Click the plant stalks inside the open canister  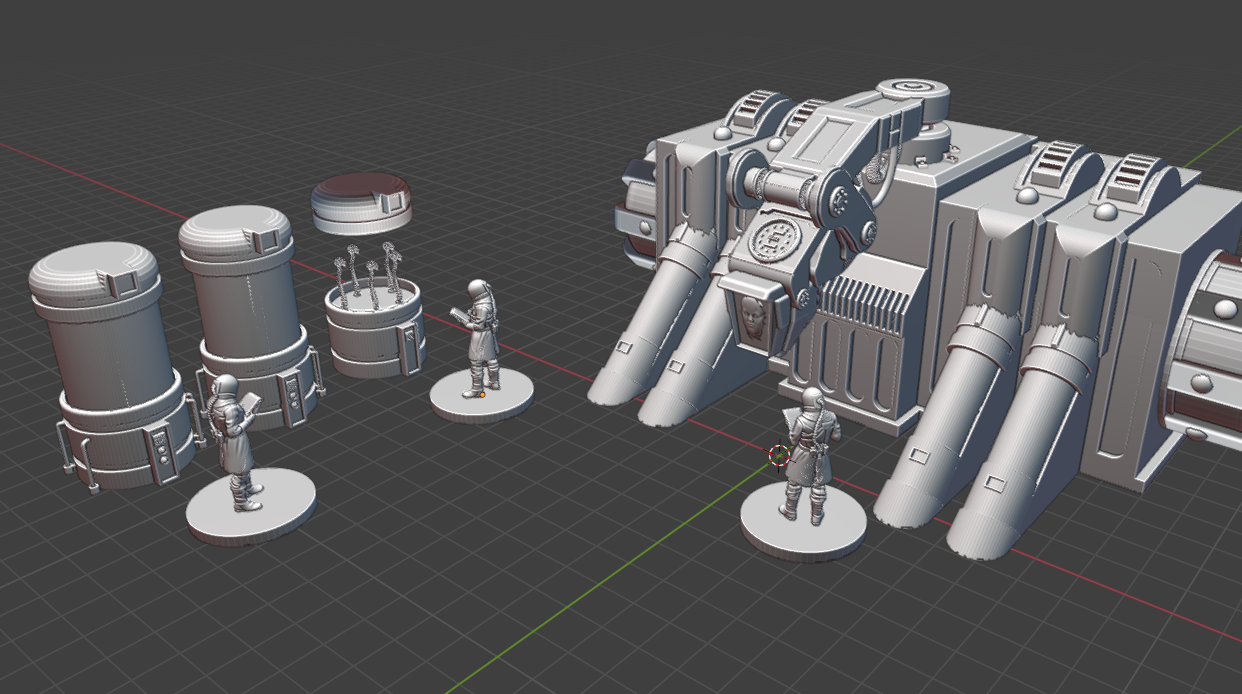pyautogui.click(x=370, y=273)
